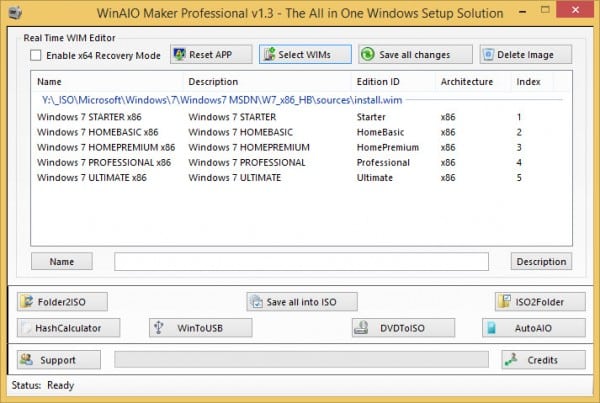
Task: Select the Windows 7 PROFESSIONAL x86 row
Action: (302, 162)
